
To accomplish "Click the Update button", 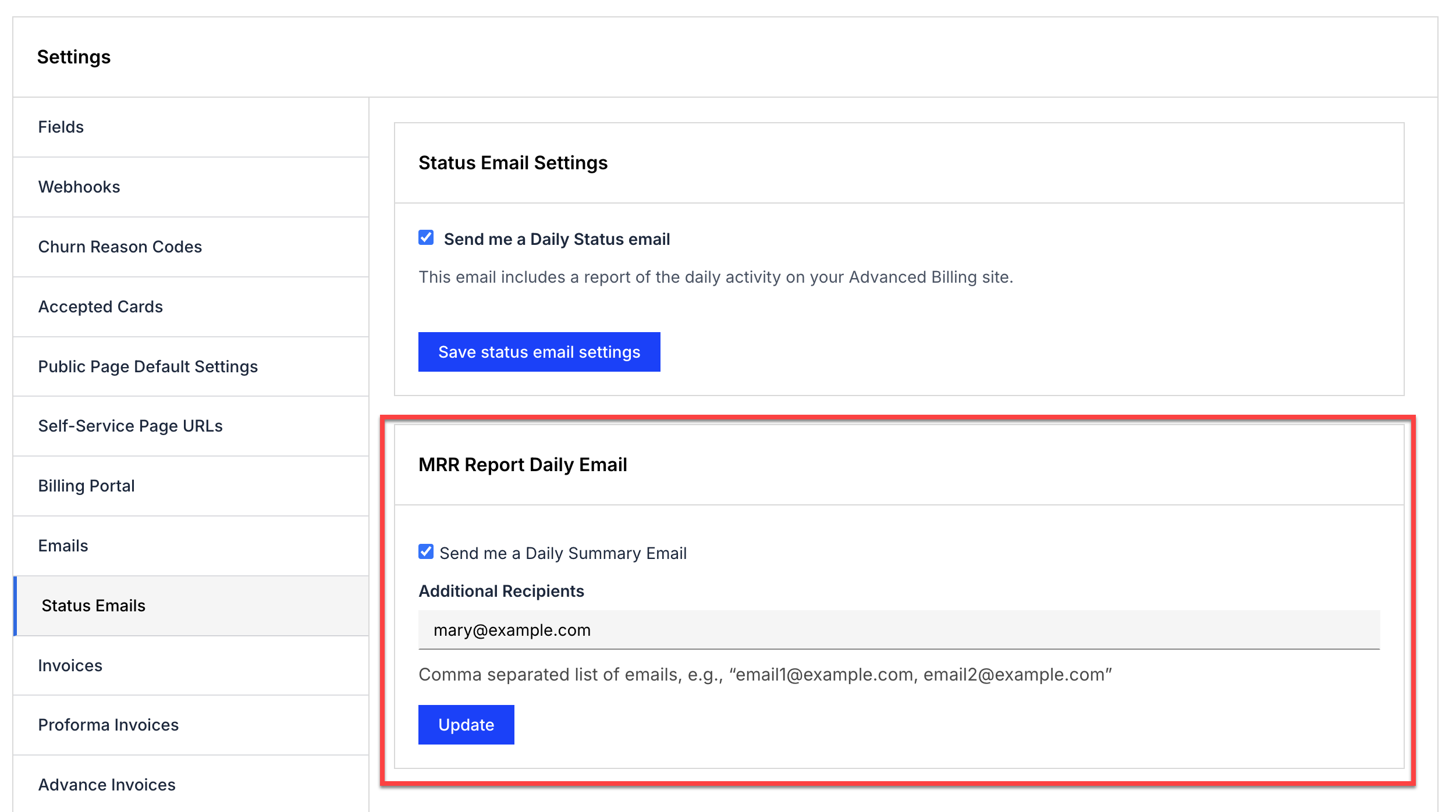I will (466, 725).
